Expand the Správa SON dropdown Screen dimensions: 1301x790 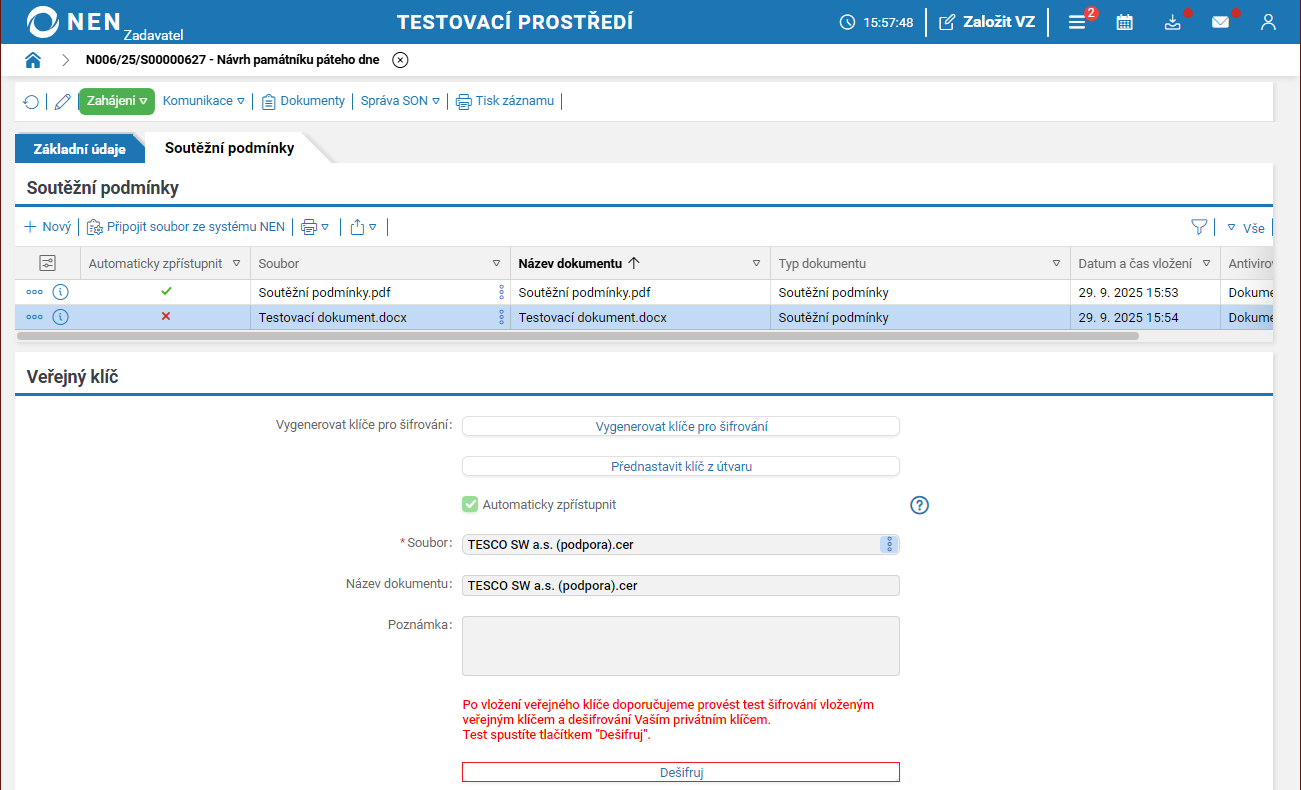(400, 101)
